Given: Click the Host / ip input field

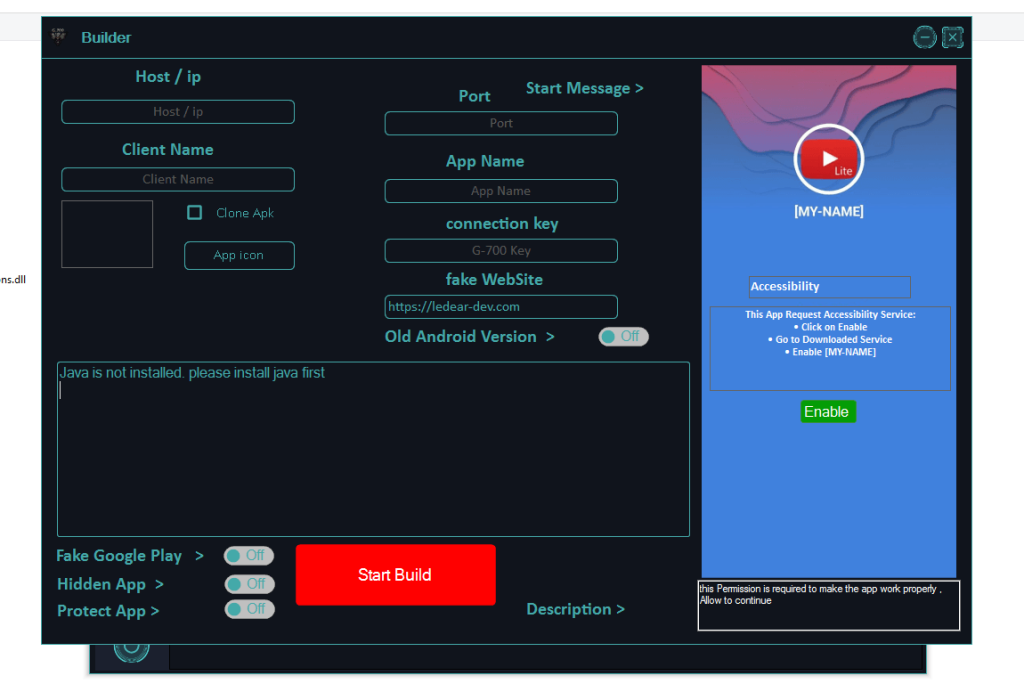Looking at the screenshot, I should 177,111.
